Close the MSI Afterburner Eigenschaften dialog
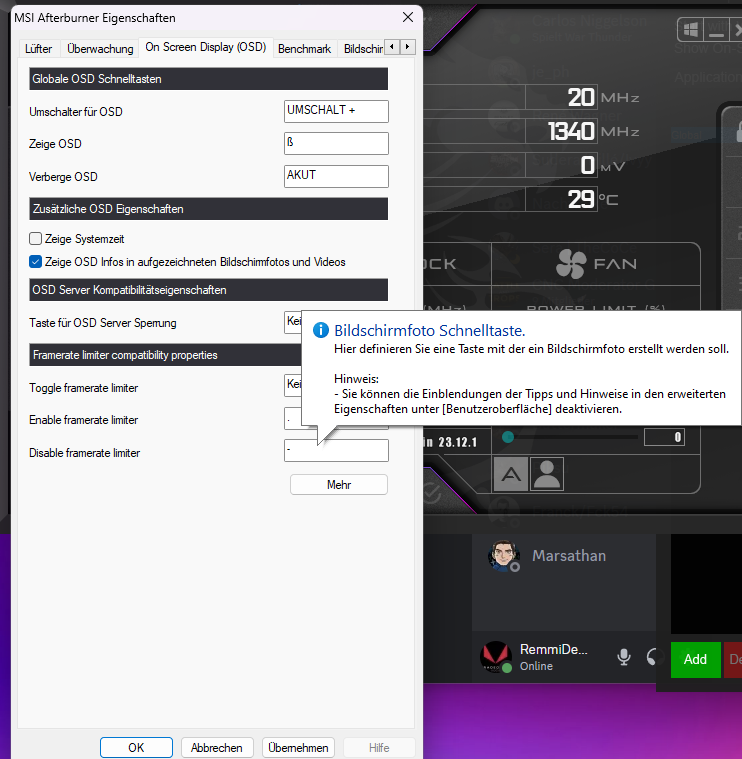 pyautogui.click(x=408, y=17)
